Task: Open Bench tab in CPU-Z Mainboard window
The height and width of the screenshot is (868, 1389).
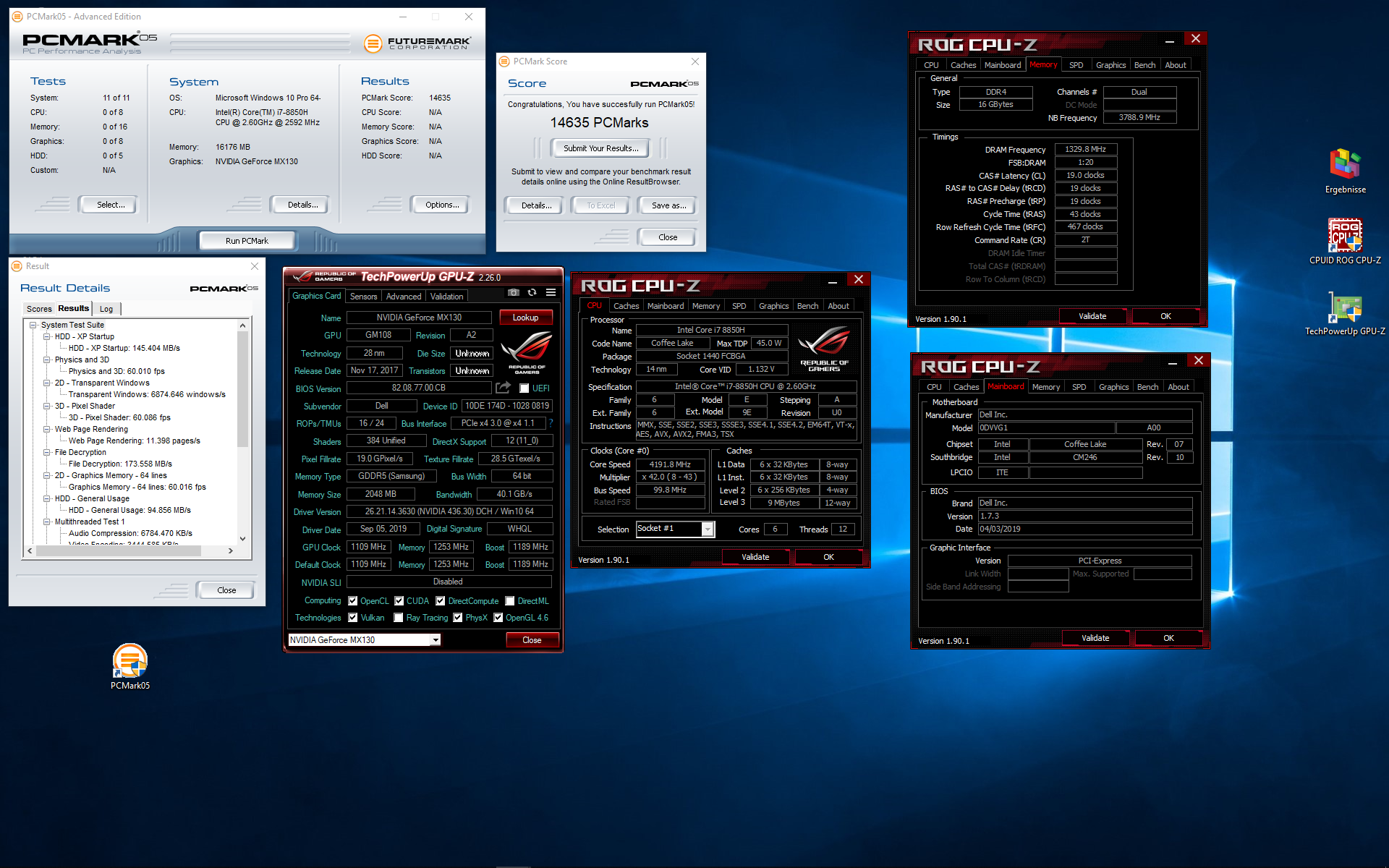Action: 1147,387
